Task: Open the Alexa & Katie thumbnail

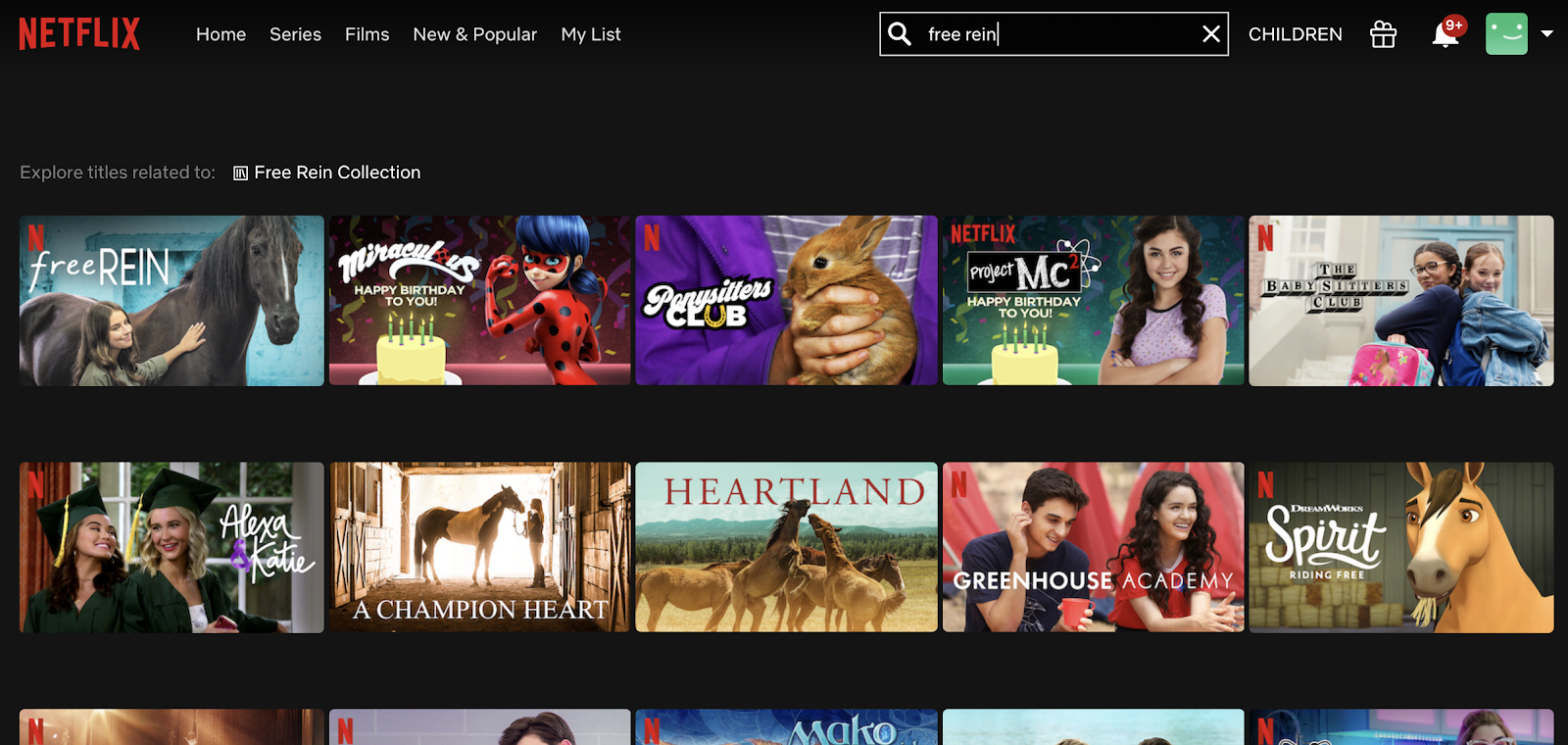Action: 171,548
